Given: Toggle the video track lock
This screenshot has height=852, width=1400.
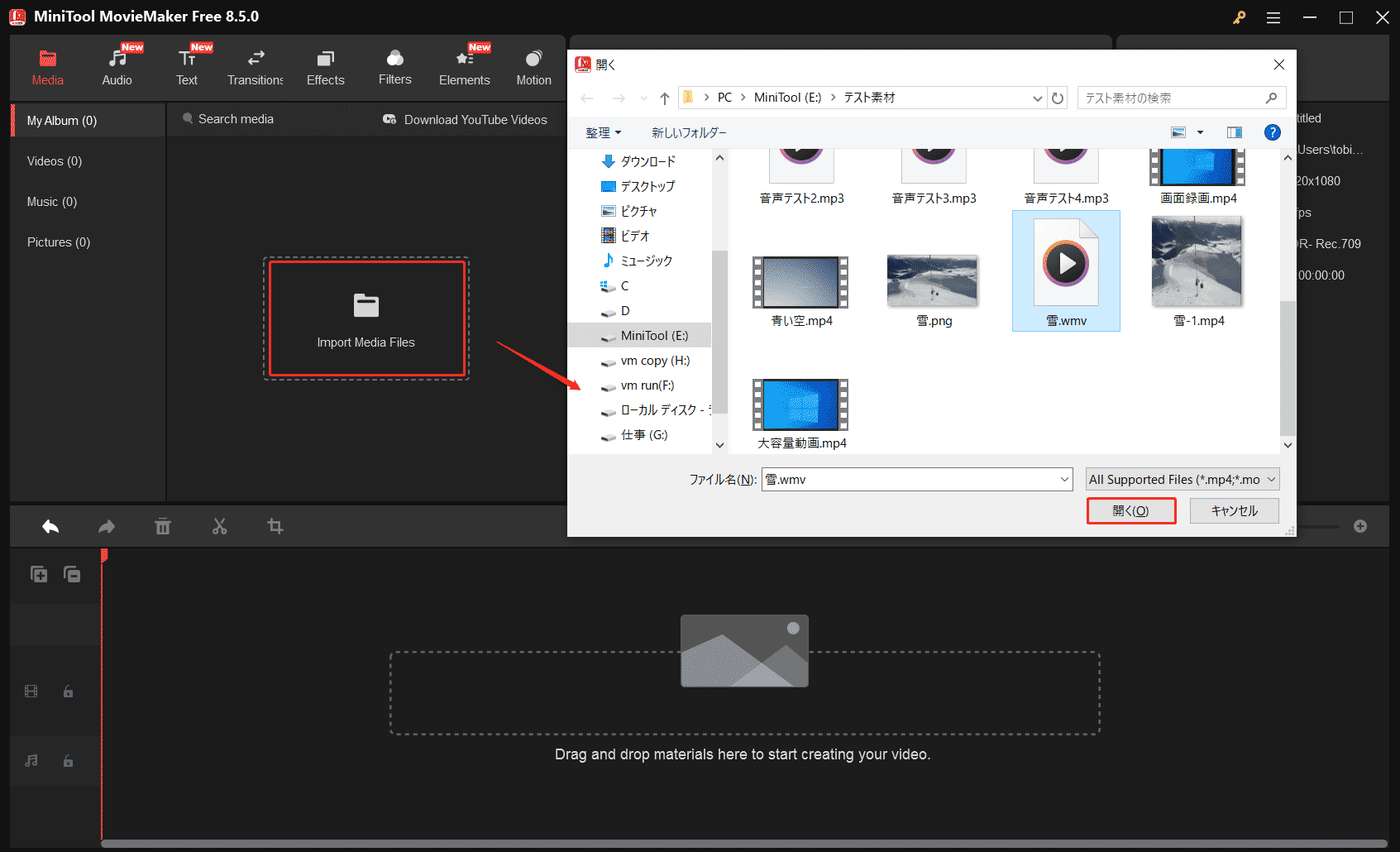Looking at the screenshot, I should (67, 692).
